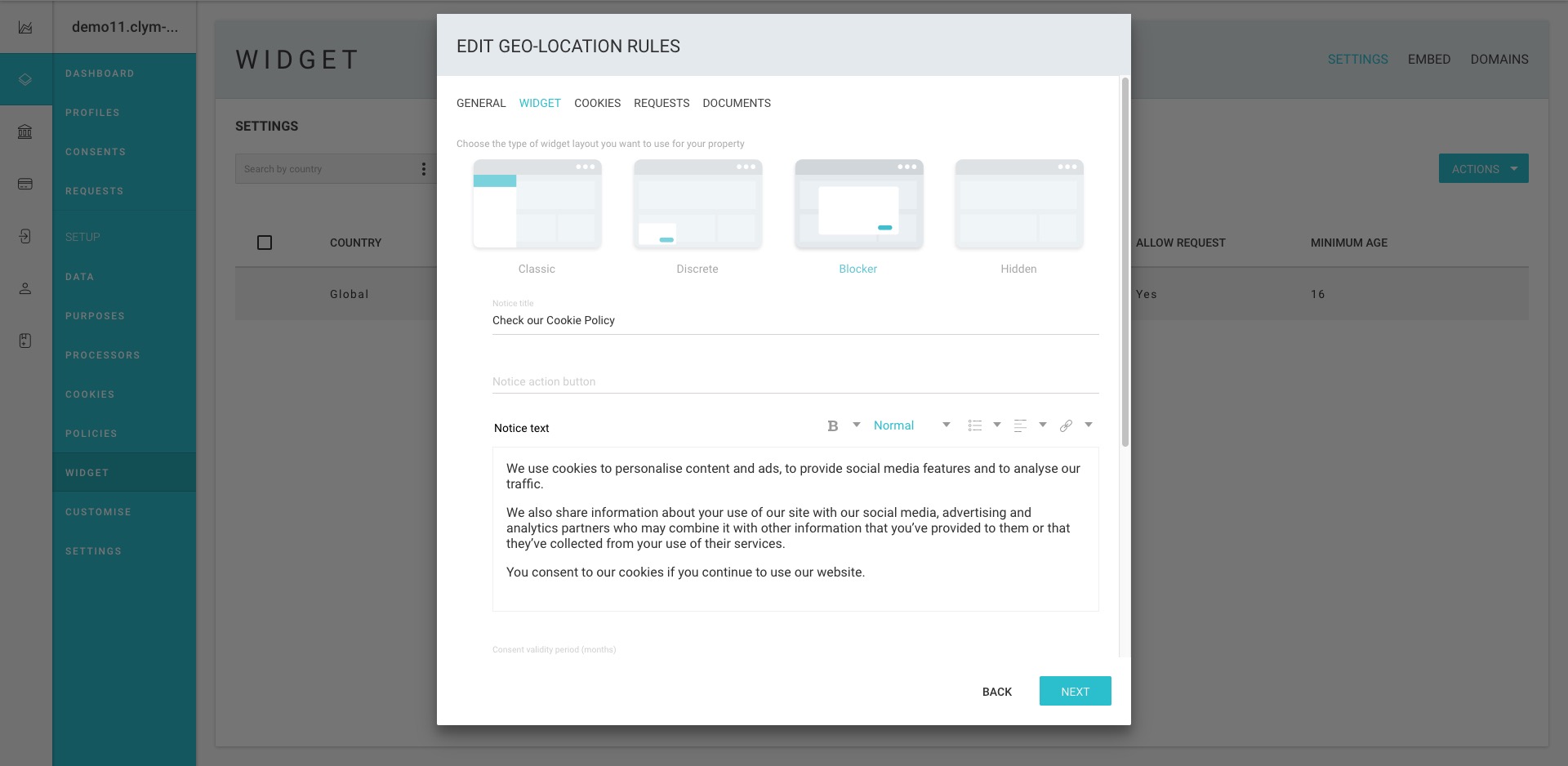Click the Search by country field
1568x766 pixels.
coord(327,169)
